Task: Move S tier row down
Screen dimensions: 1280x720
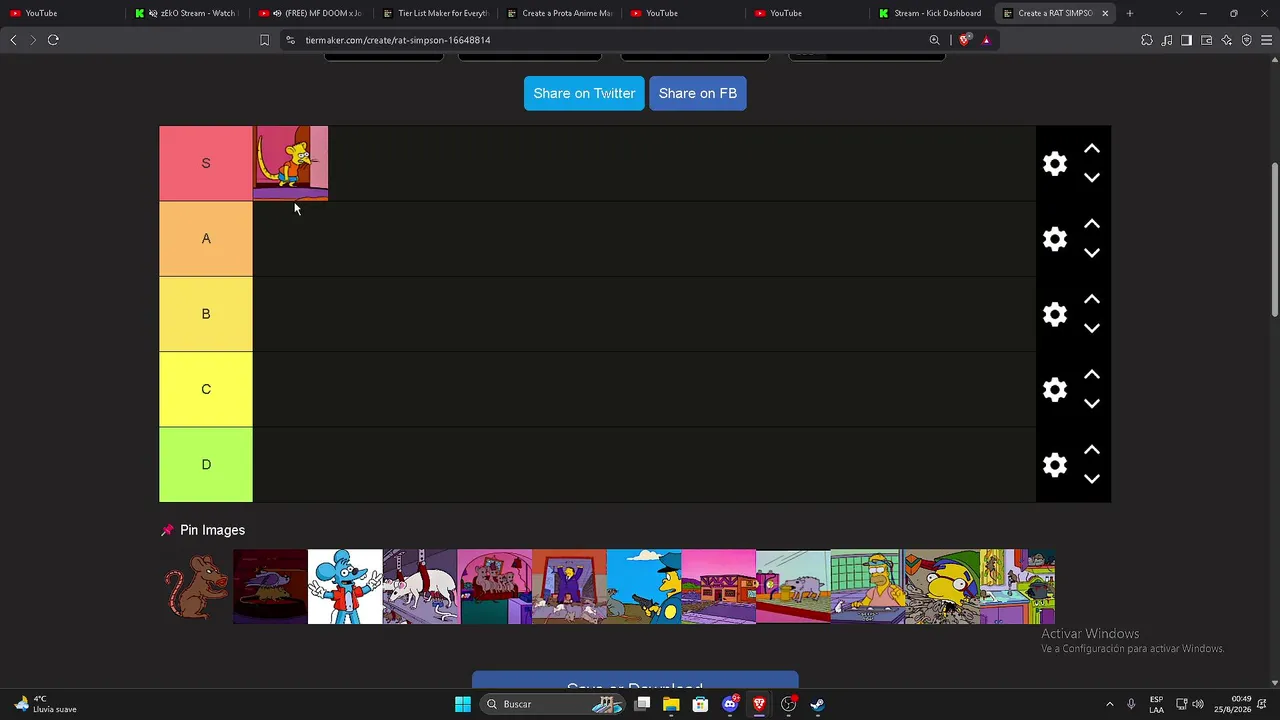Action: (1092, 178)
